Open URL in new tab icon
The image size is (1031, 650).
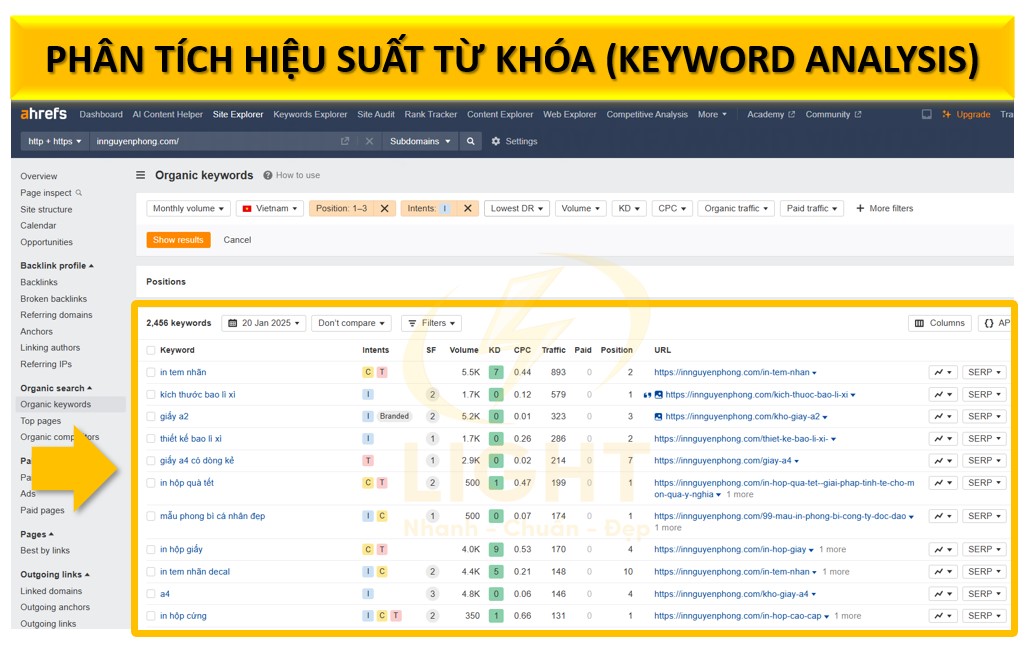point(345,141)
